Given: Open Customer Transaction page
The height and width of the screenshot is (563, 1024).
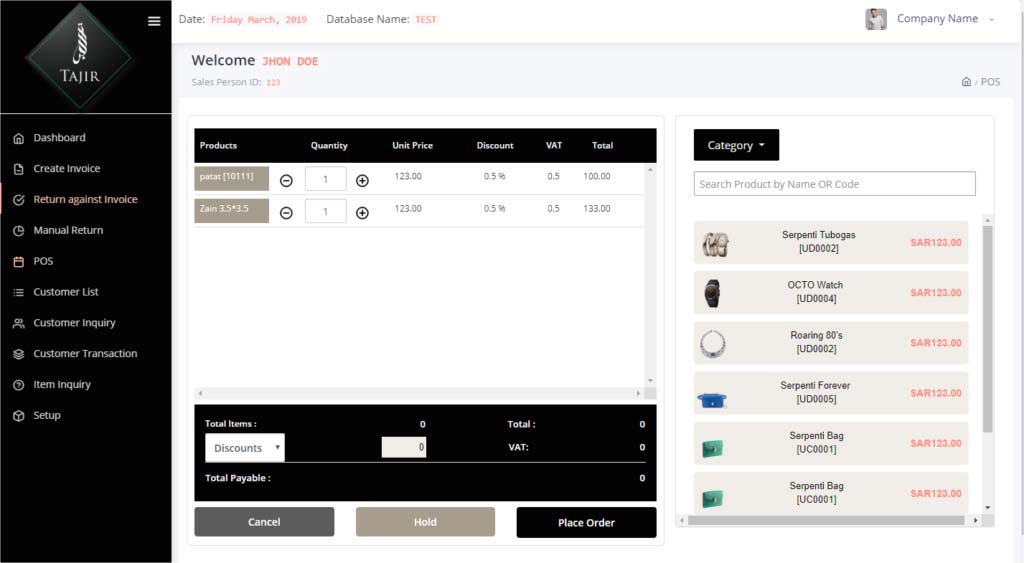Looking at the screenshot, I should tap(86, 353).
